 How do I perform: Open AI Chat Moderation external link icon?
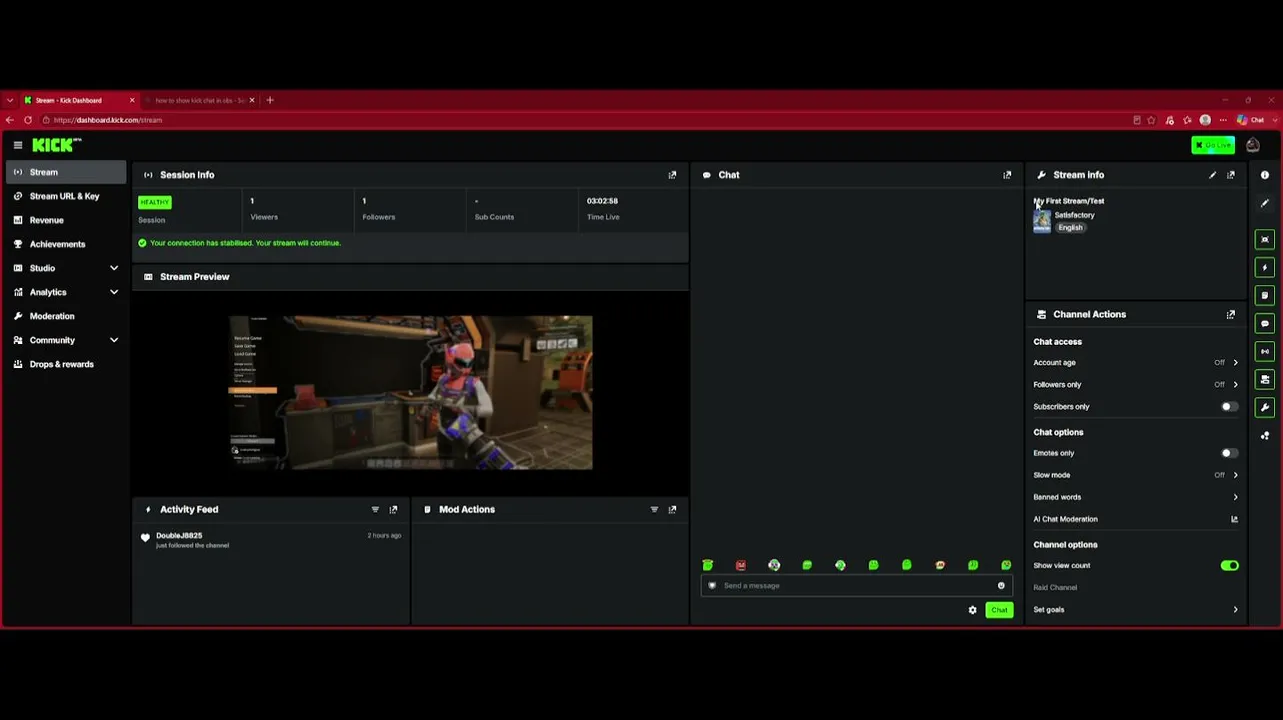[1234, 519]
